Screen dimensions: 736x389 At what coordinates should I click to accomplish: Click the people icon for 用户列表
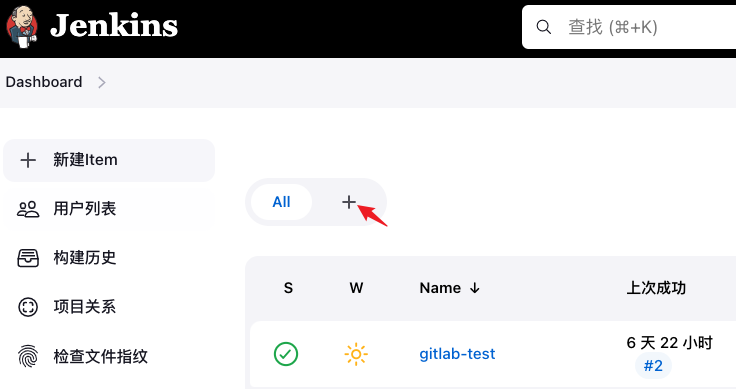pyautogui.click(x=28, y=209)
